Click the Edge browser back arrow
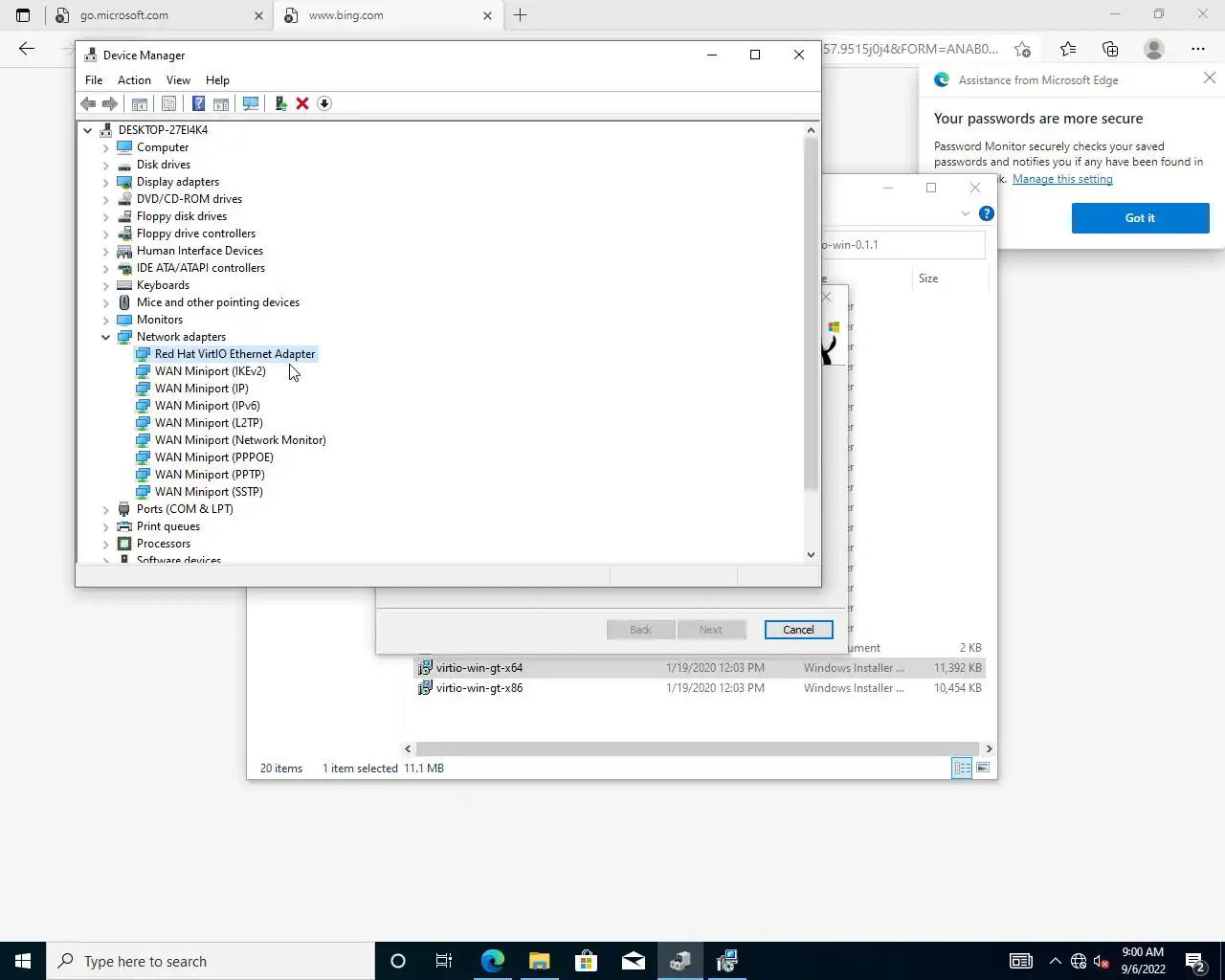Viewport: 1225px width, 980px height. click(x=27, y=49)
